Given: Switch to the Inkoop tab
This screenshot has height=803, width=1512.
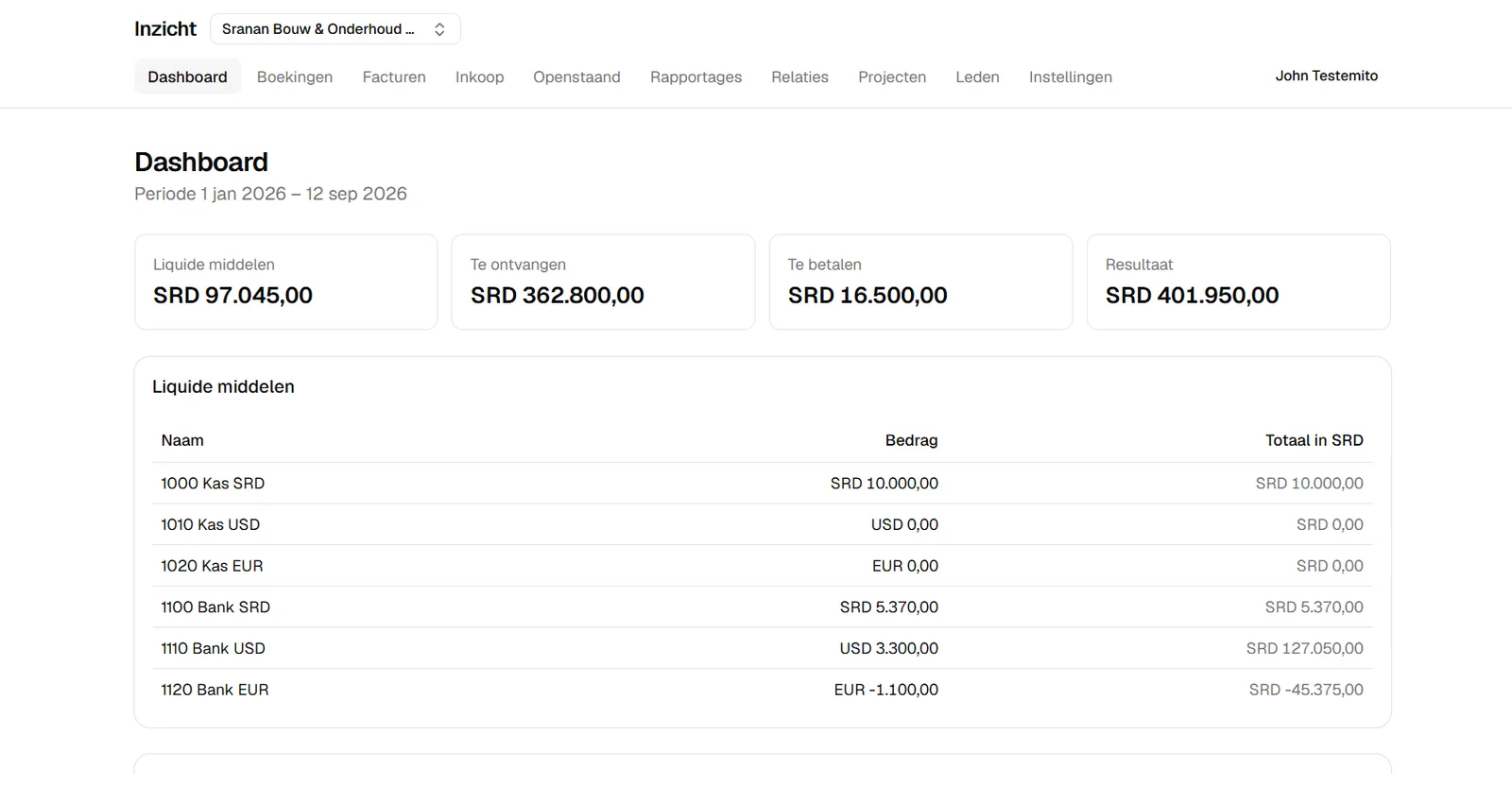Looking at the screenshot, I should coord(479,77).
